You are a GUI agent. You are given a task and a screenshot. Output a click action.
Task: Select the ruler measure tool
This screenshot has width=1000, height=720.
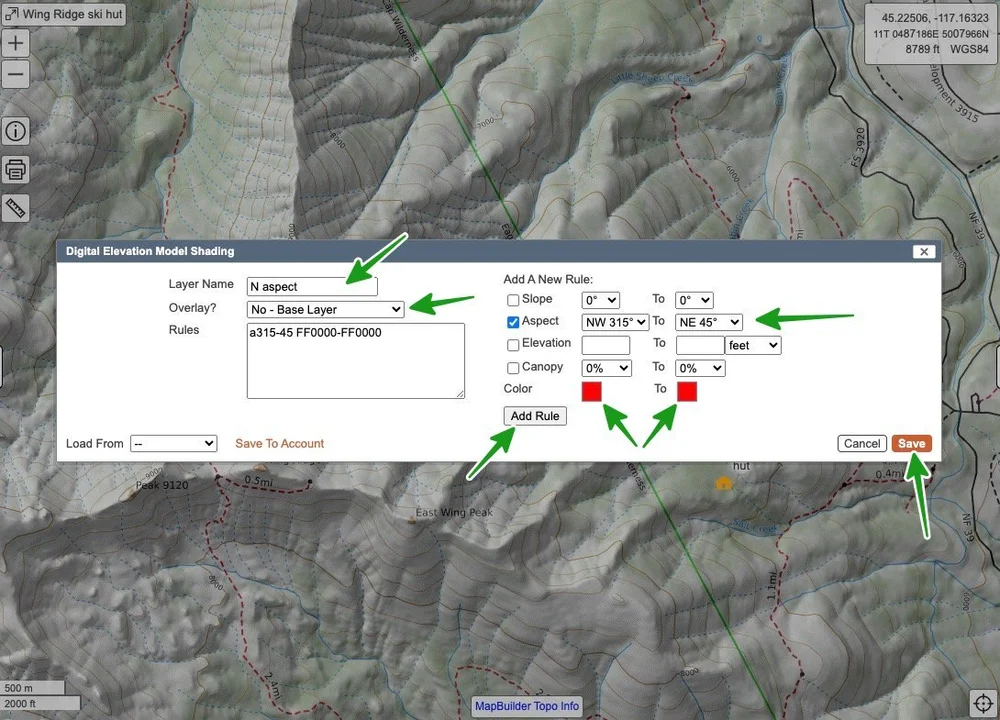(15, 208)
